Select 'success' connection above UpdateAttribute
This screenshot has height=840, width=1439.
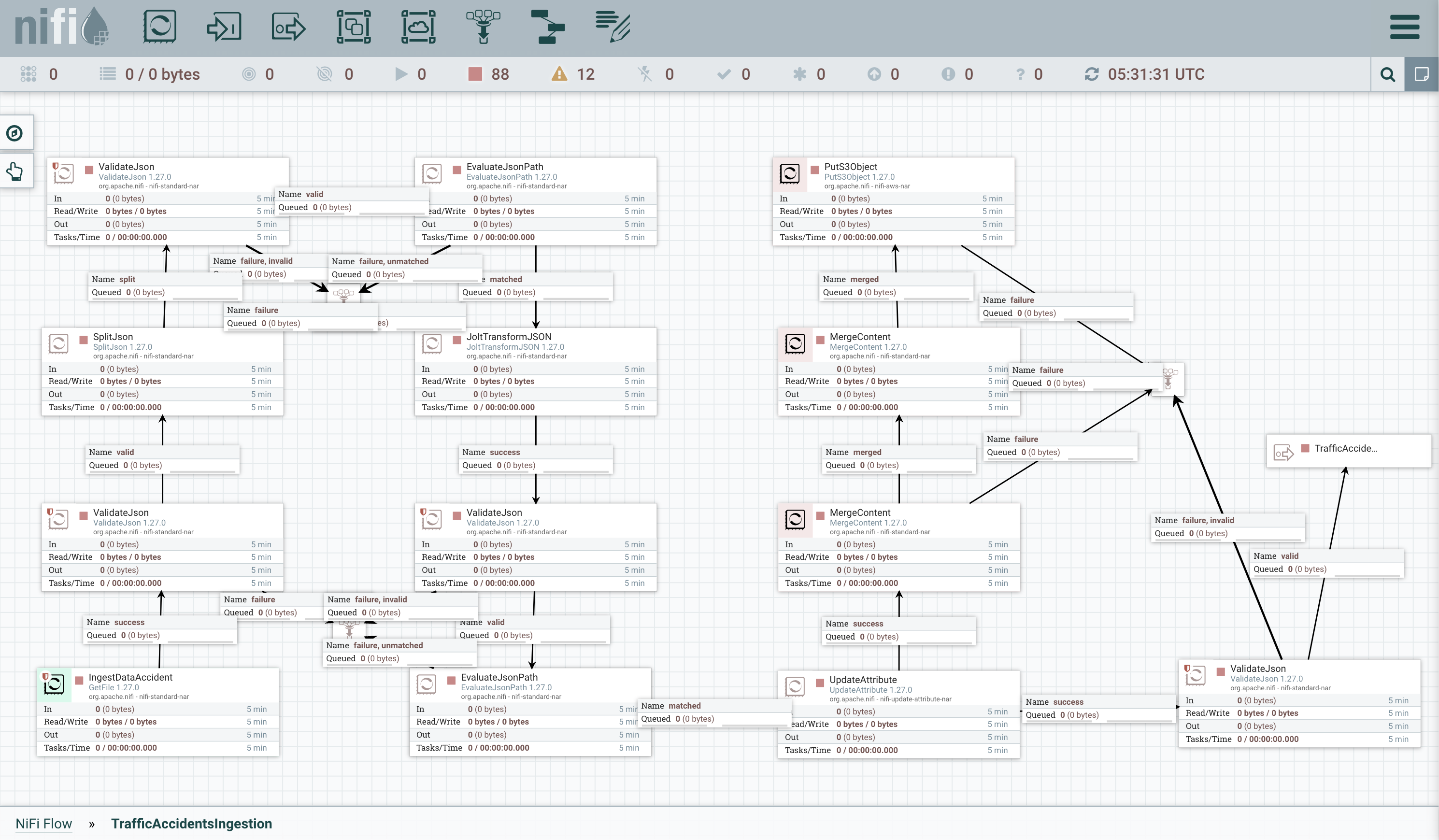(899, 630)
